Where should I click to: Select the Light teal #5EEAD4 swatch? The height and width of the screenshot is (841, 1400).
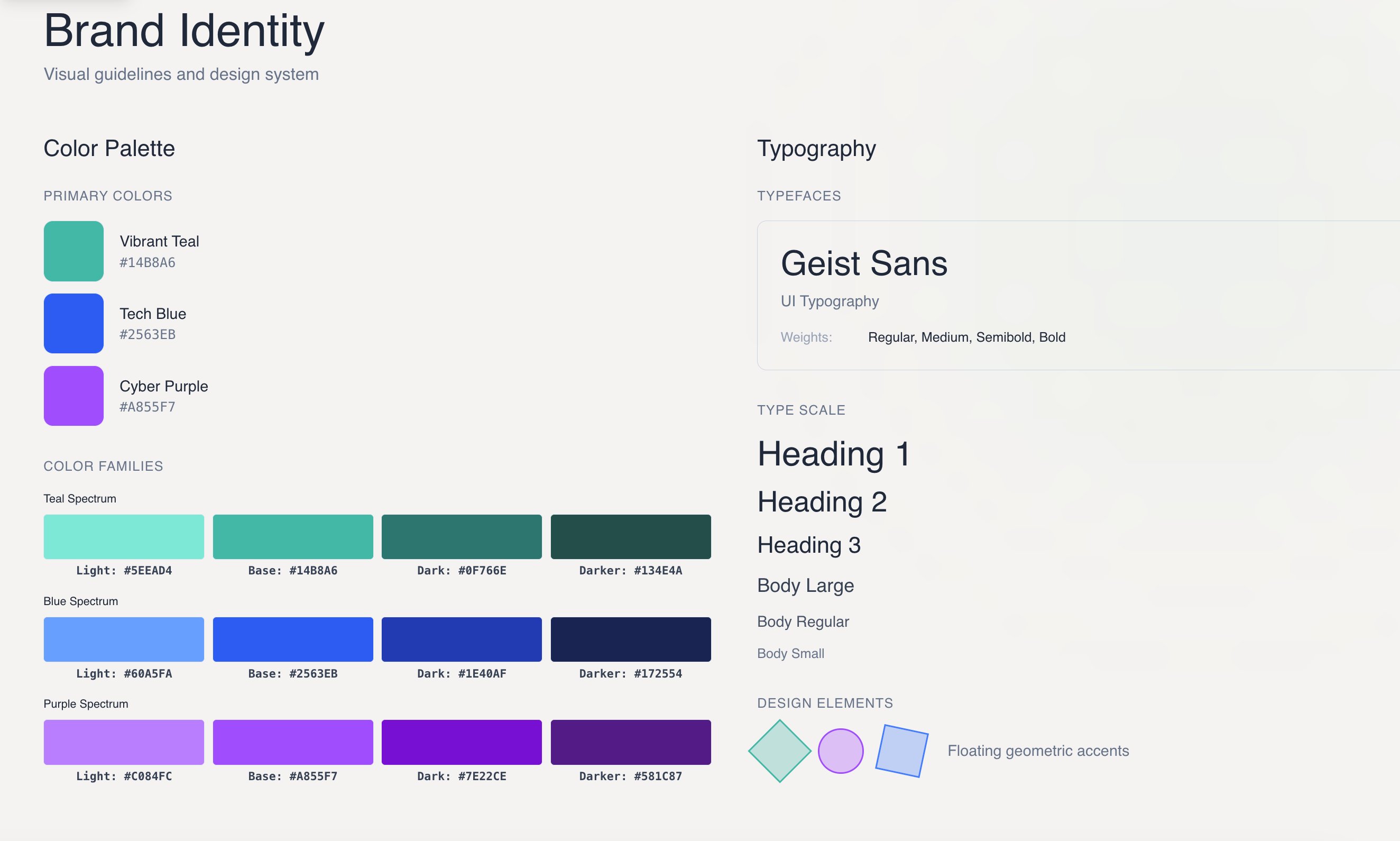pyautogui.click(x=124, y=537)
